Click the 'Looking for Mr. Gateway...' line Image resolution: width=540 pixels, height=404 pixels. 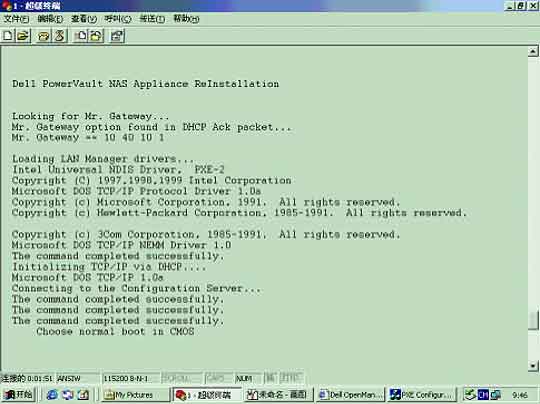click(90, 116)
